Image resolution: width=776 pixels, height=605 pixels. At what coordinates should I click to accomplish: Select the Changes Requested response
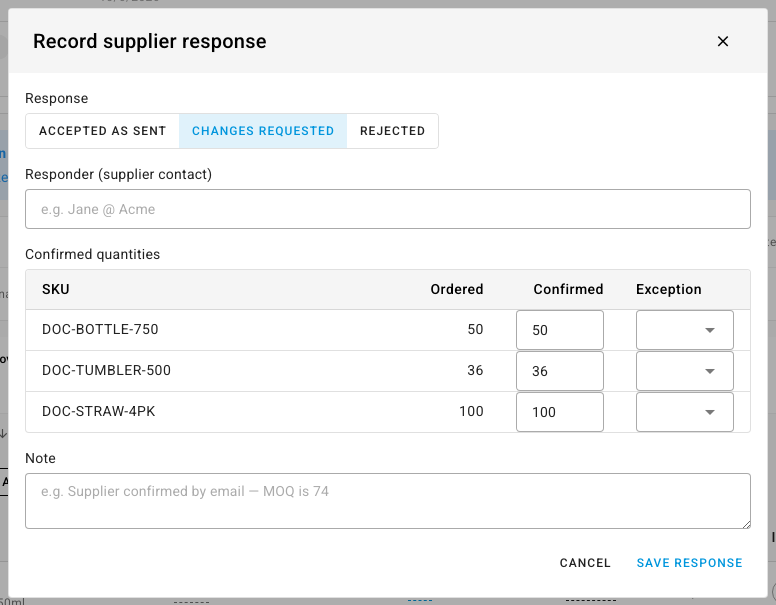pos(263,131)
